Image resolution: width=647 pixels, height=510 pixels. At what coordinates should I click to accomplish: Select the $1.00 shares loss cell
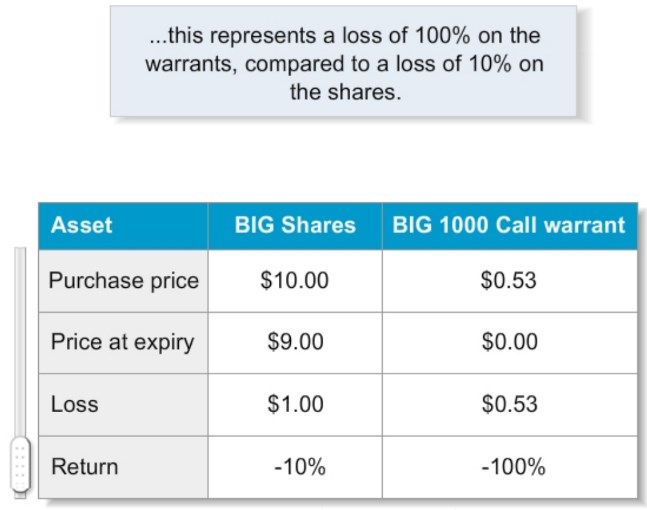tap(295, 404)
